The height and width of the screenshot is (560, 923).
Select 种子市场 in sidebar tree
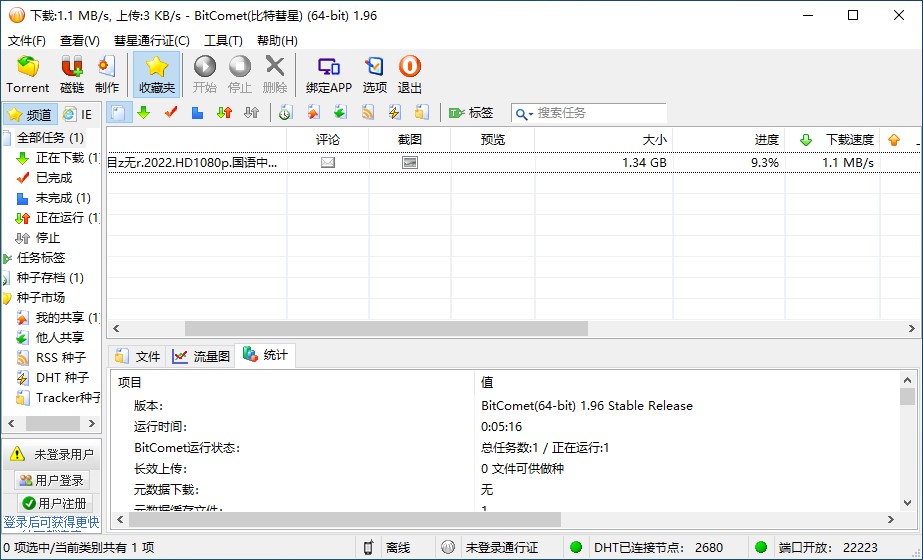pyautogui.click(x=41, y=297)
